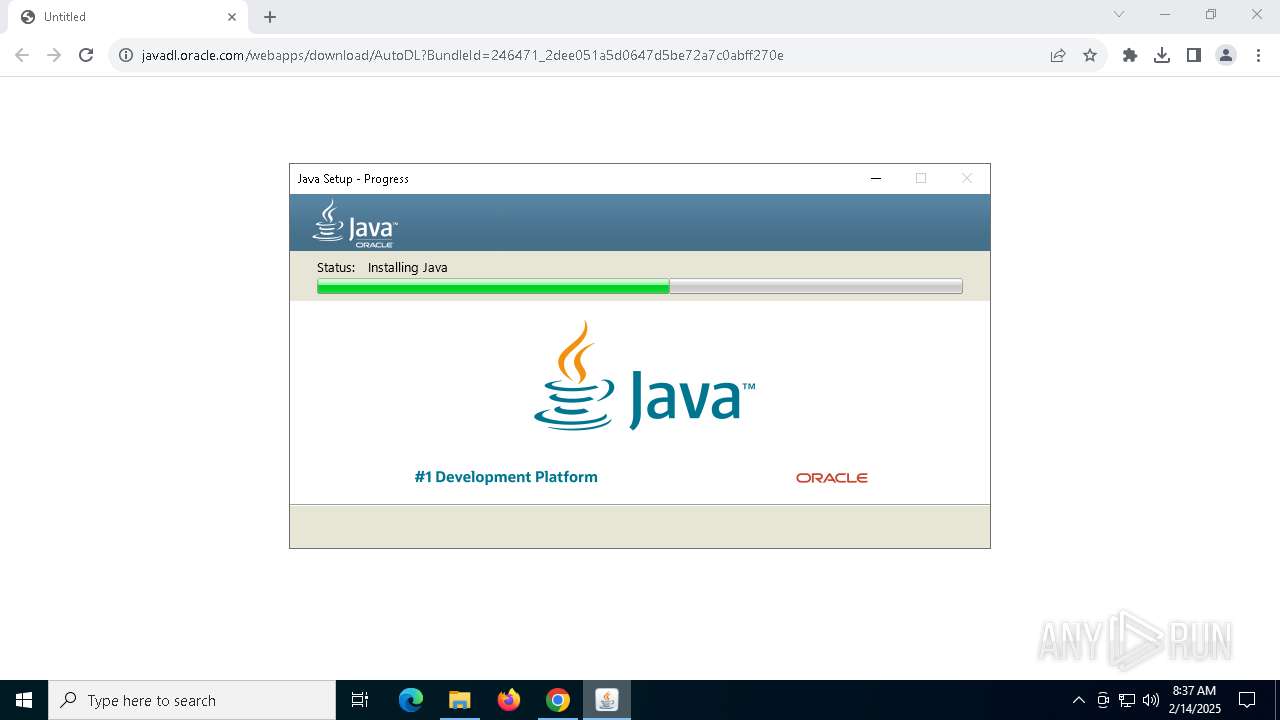Click 'Java Setup - Progress' title text

[x=353, y=179]
